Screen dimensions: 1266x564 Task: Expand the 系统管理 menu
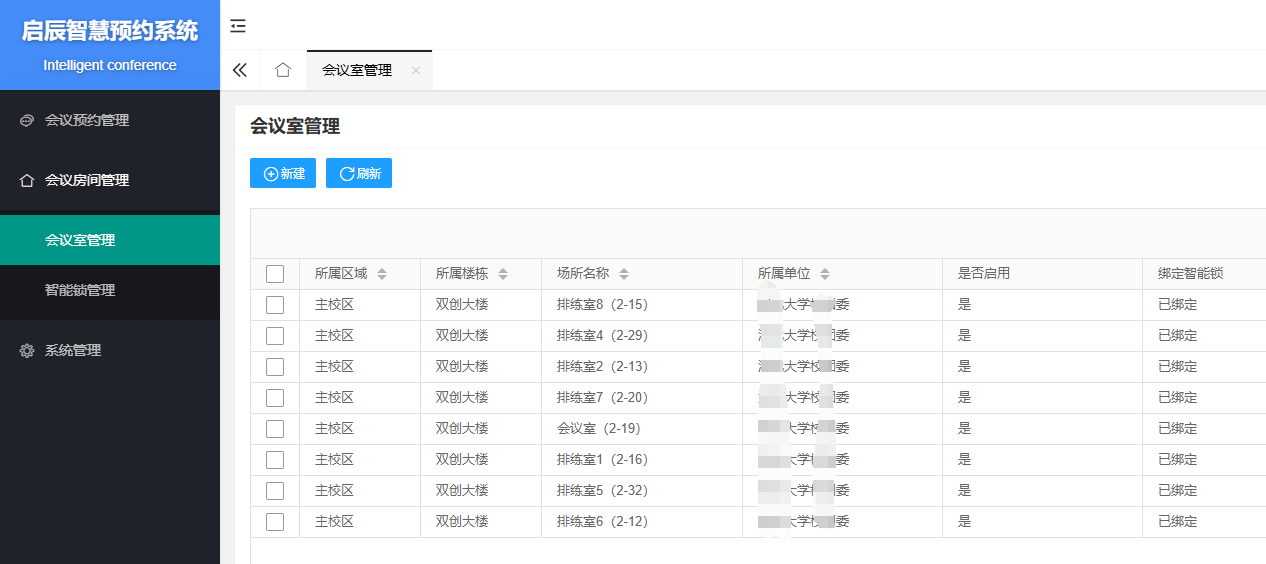coord(73,351)
